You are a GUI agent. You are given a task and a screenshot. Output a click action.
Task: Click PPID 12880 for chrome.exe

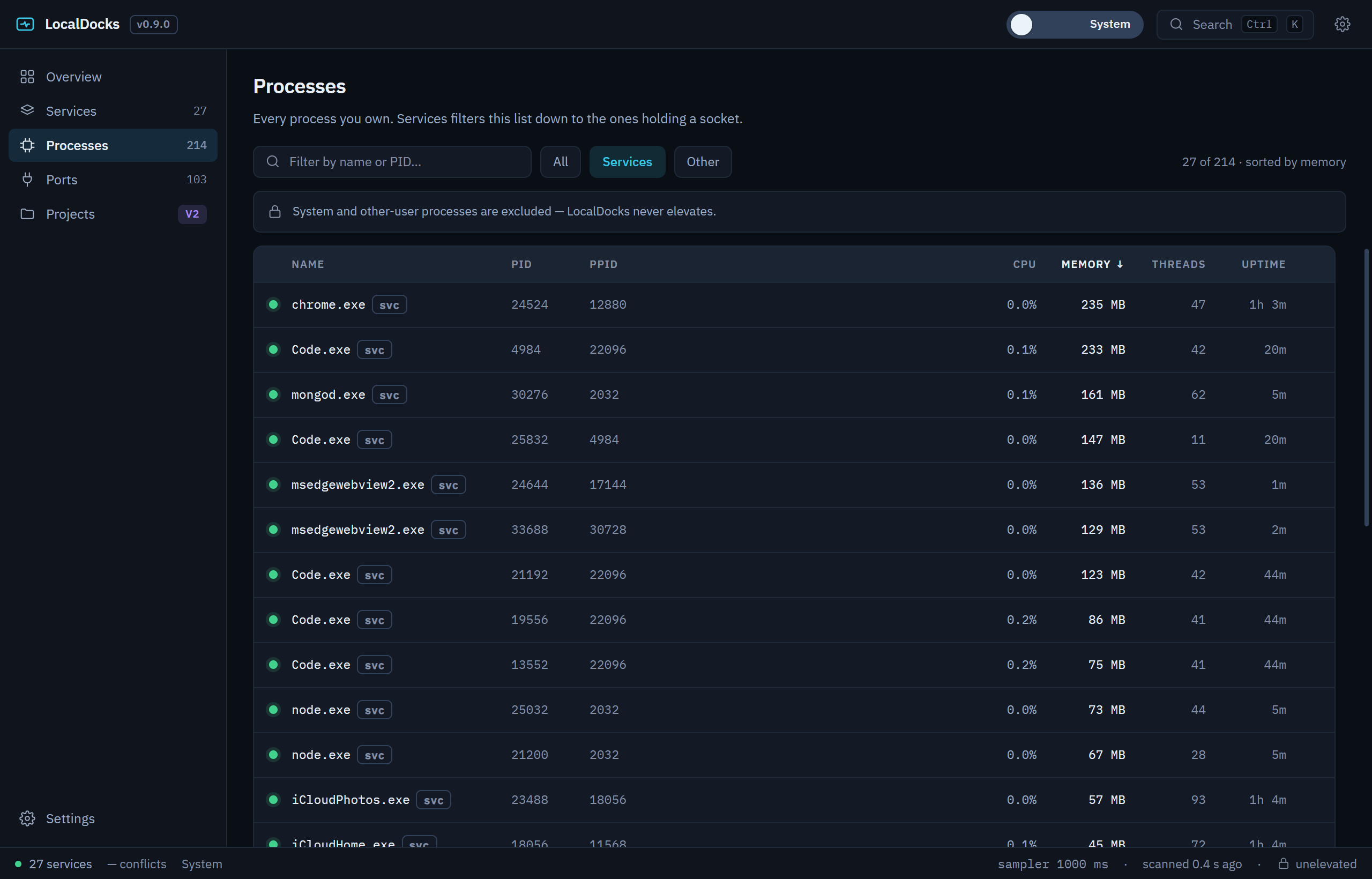click(x=607, y=305)
